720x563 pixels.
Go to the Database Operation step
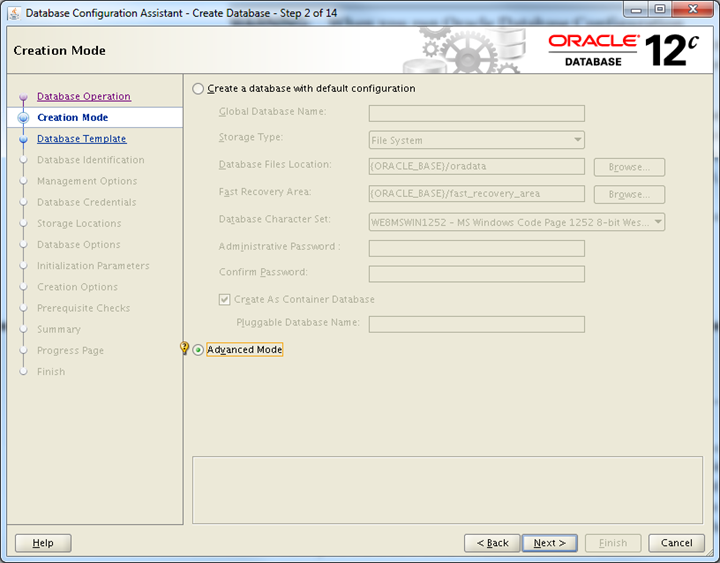(x=84, y=96)
